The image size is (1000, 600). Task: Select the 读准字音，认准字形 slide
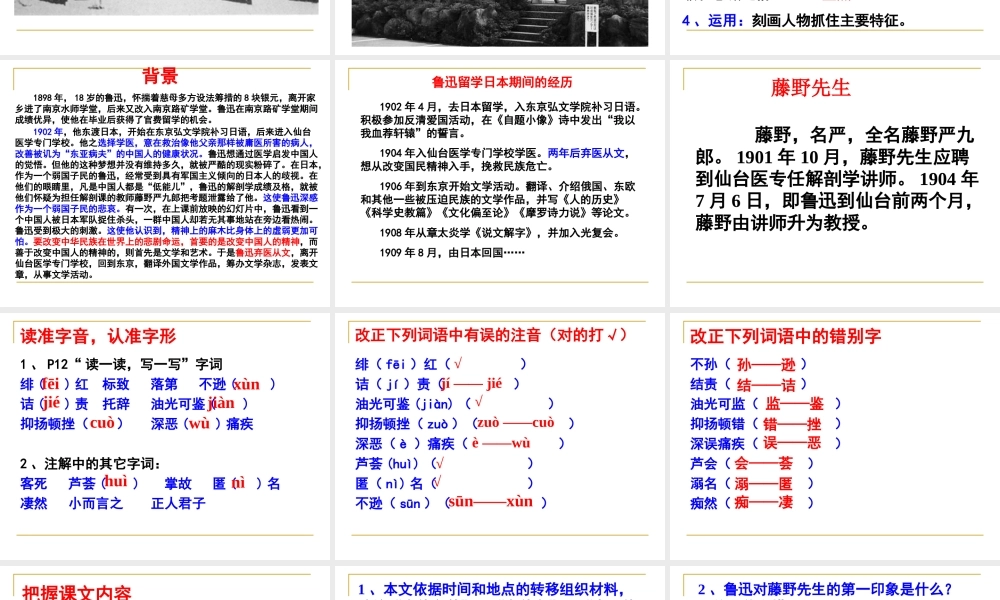pyautogui.click(x=165, y=436)
